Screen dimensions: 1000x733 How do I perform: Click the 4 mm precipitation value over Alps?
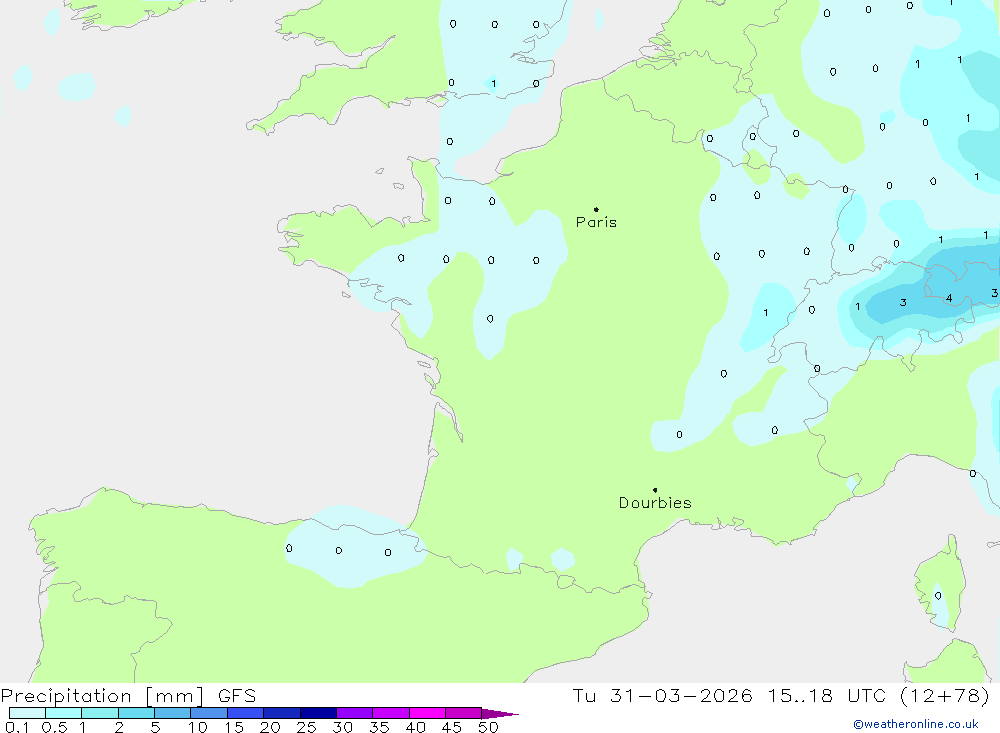[x=949, y=298]
